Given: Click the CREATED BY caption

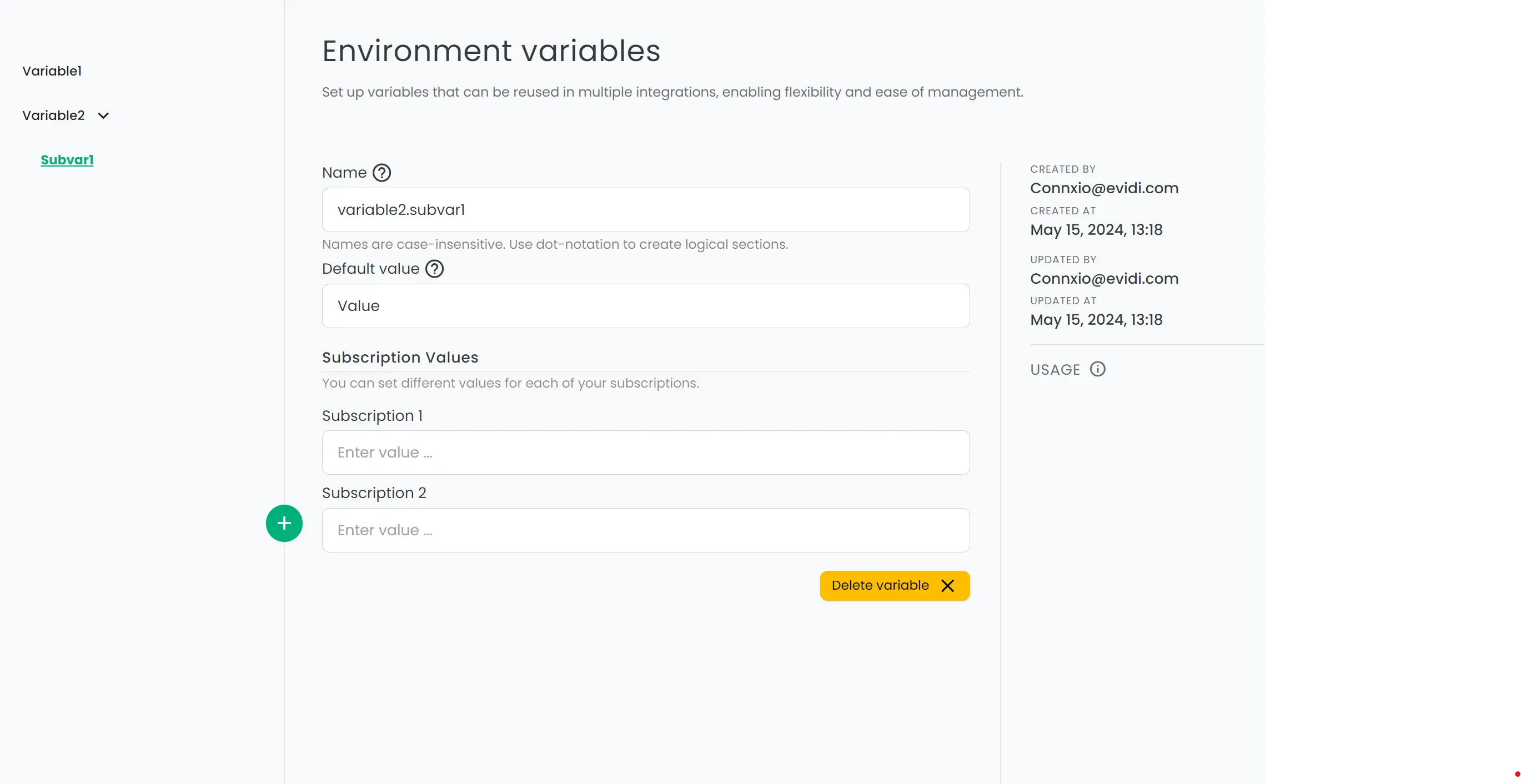Looking at the screenshot, I should pyautogui.click(x=1063, y=169).
